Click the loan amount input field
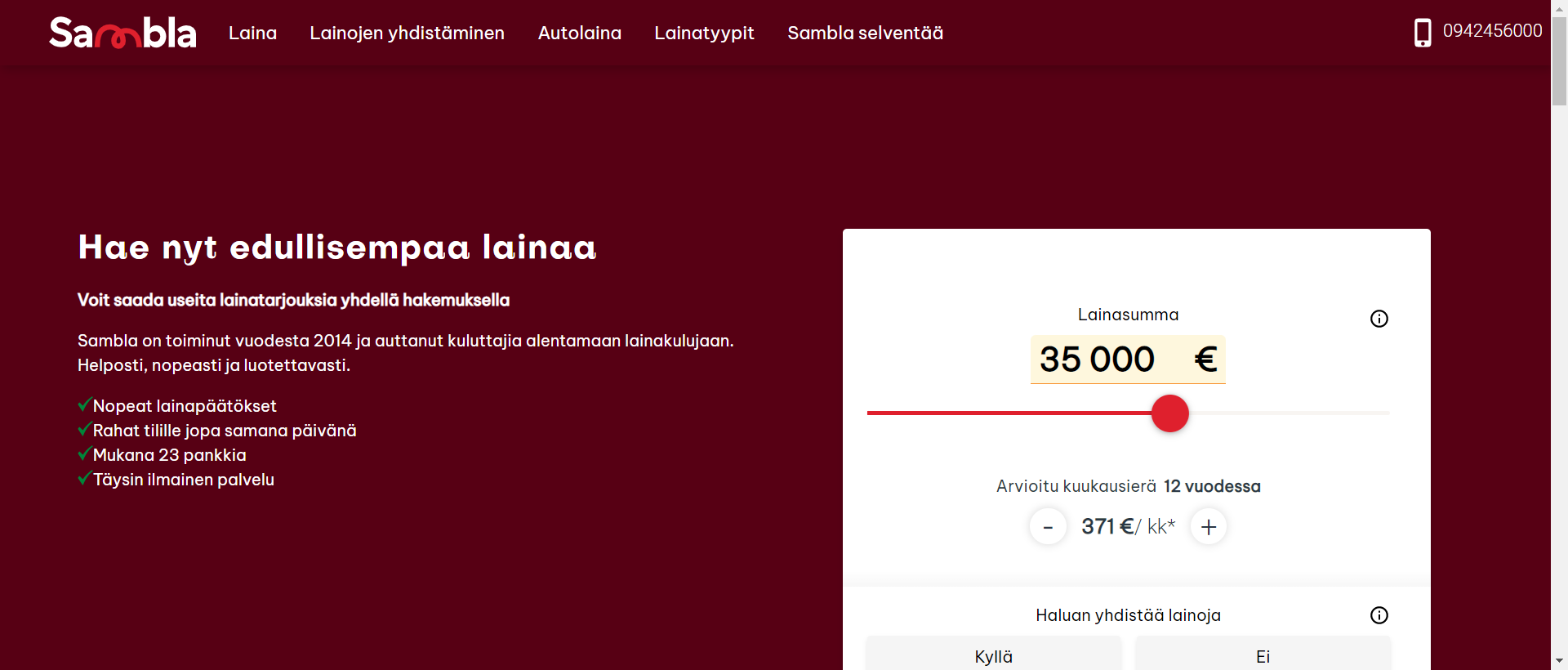 pyautogui.click(x=1128, y=360)
